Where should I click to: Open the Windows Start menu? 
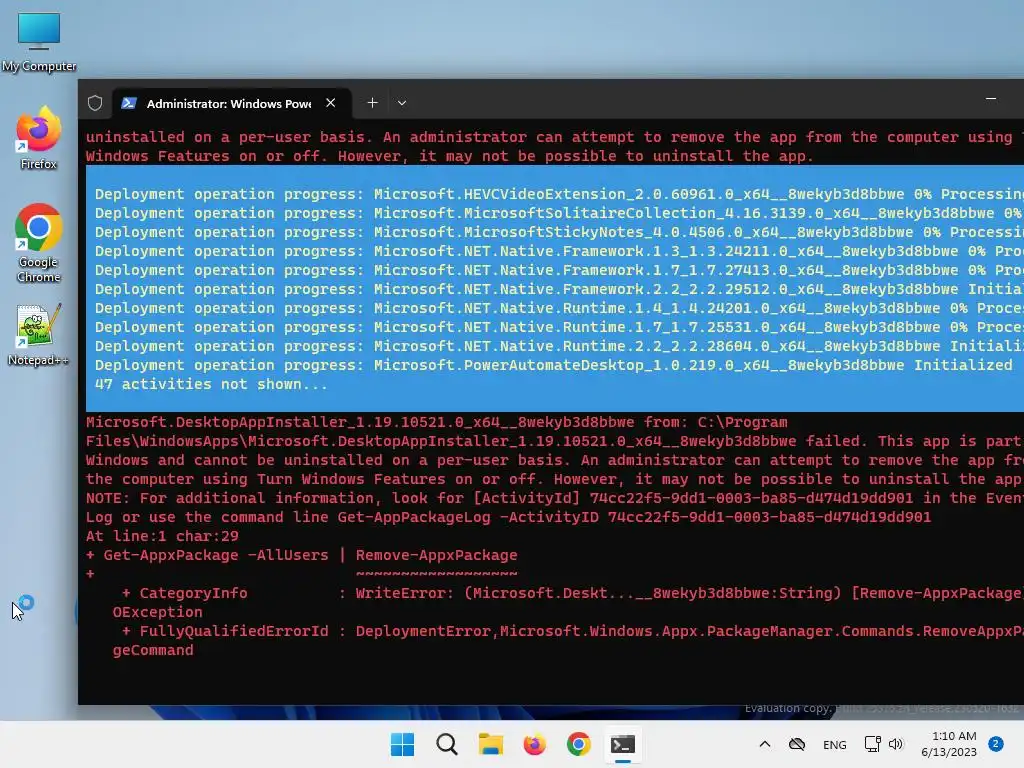tap(402, 744)
